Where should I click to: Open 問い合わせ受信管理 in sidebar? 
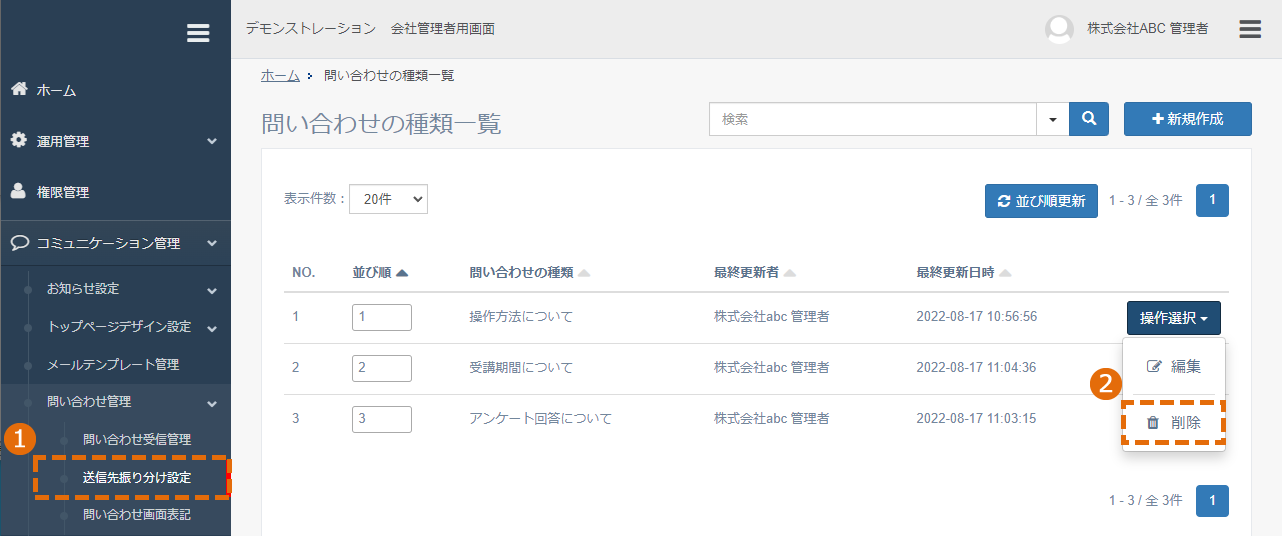click(137, 439)
